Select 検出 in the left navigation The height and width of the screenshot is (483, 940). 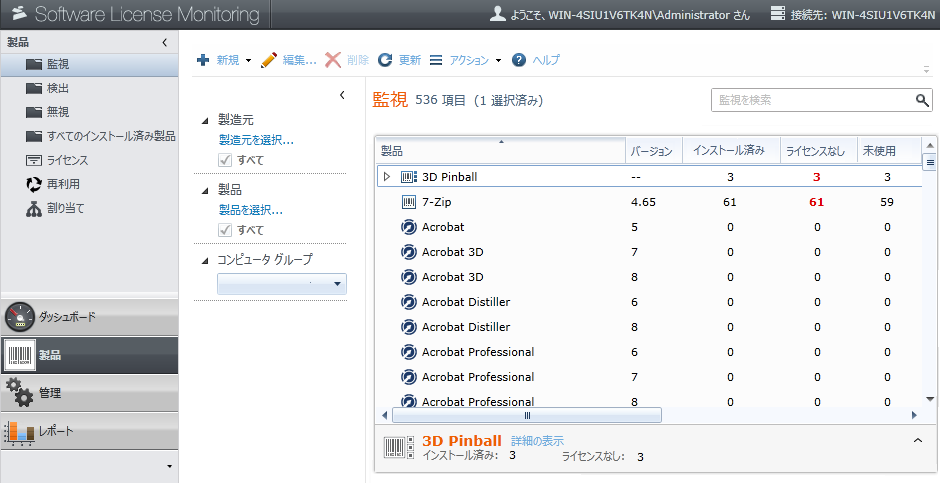[x=58, y=88]
